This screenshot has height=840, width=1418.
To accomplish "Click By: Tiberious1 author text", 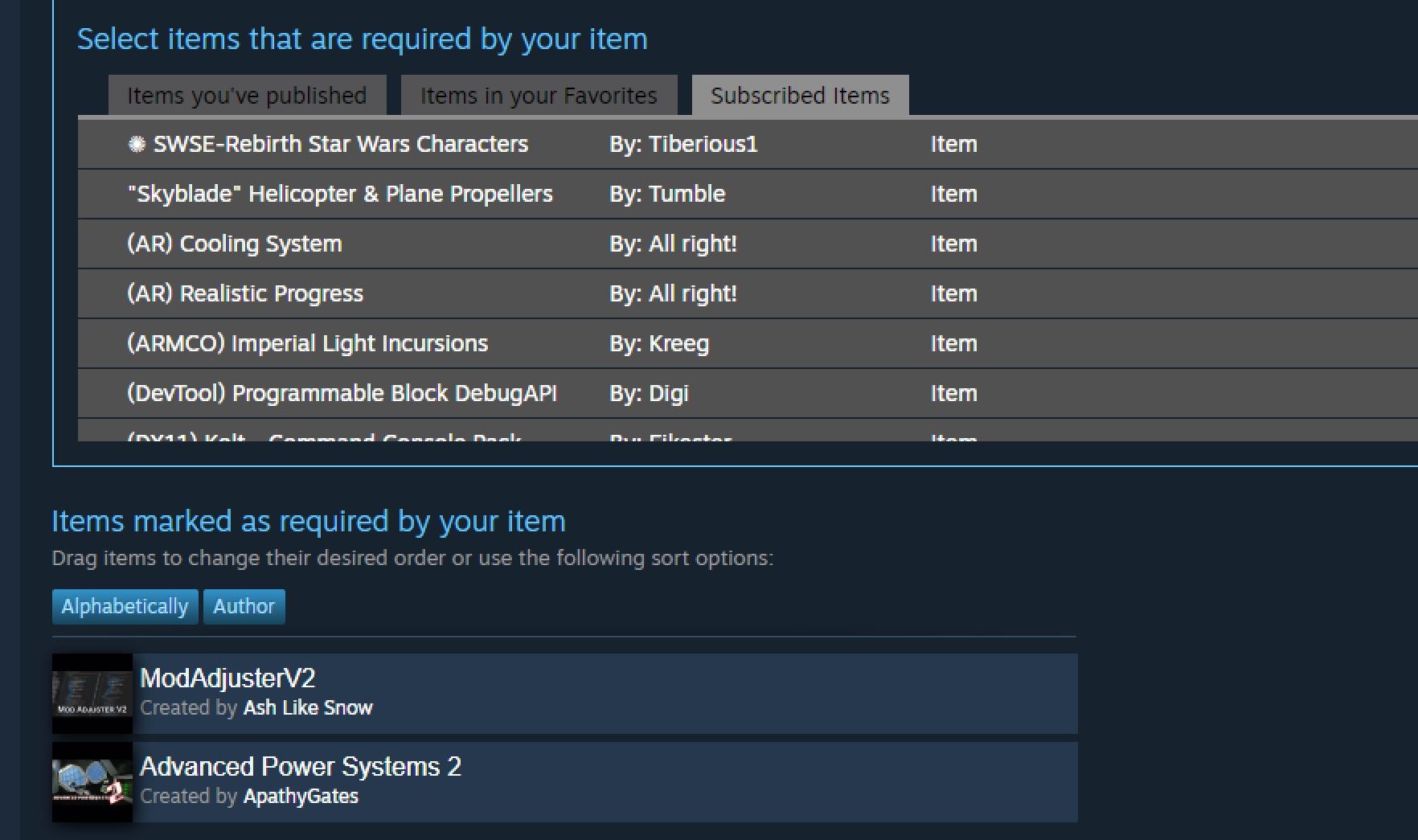I will (683, 144).
